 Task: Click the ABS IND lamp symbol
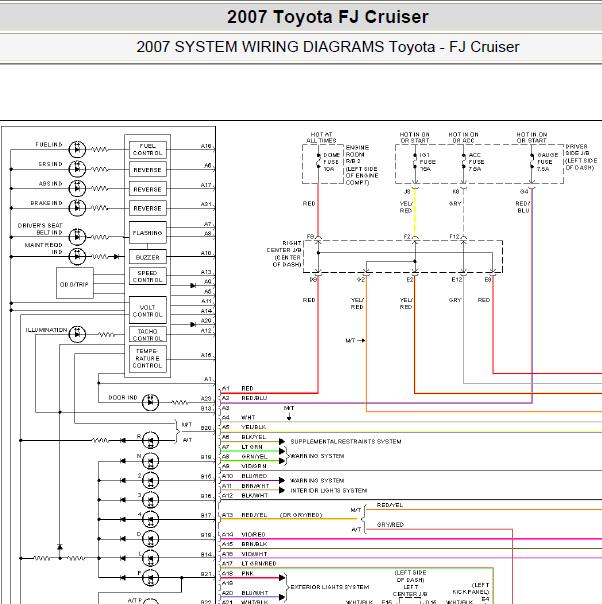pos(77,188)
